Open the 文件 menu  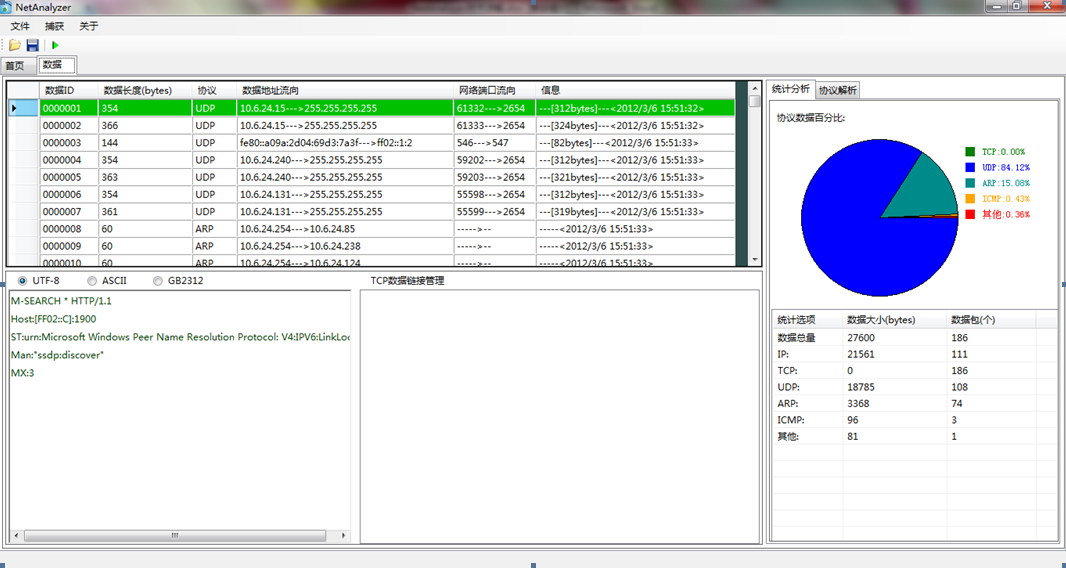pyautogui.click(x=20, y=27)
